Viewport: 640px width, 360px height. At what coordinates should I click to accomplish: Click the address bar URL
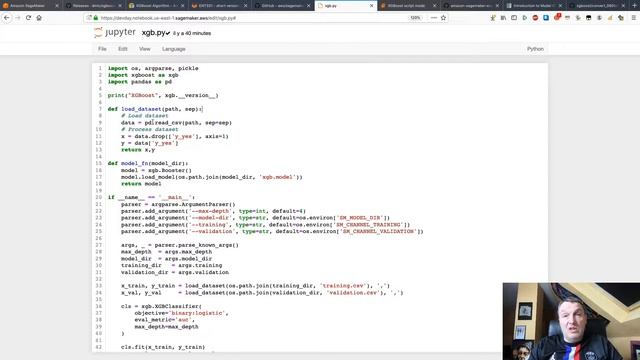(x=168, y=18)
